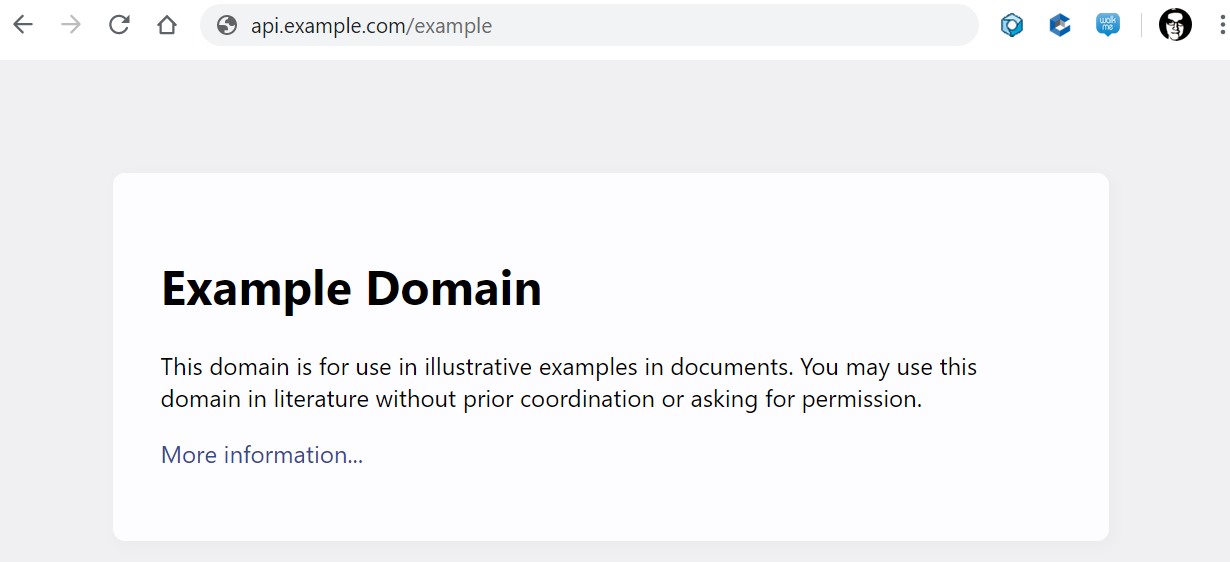Open the browser home page
Image resolution: width=1230 pixels, height=562 pixels.
coord(167,25)
